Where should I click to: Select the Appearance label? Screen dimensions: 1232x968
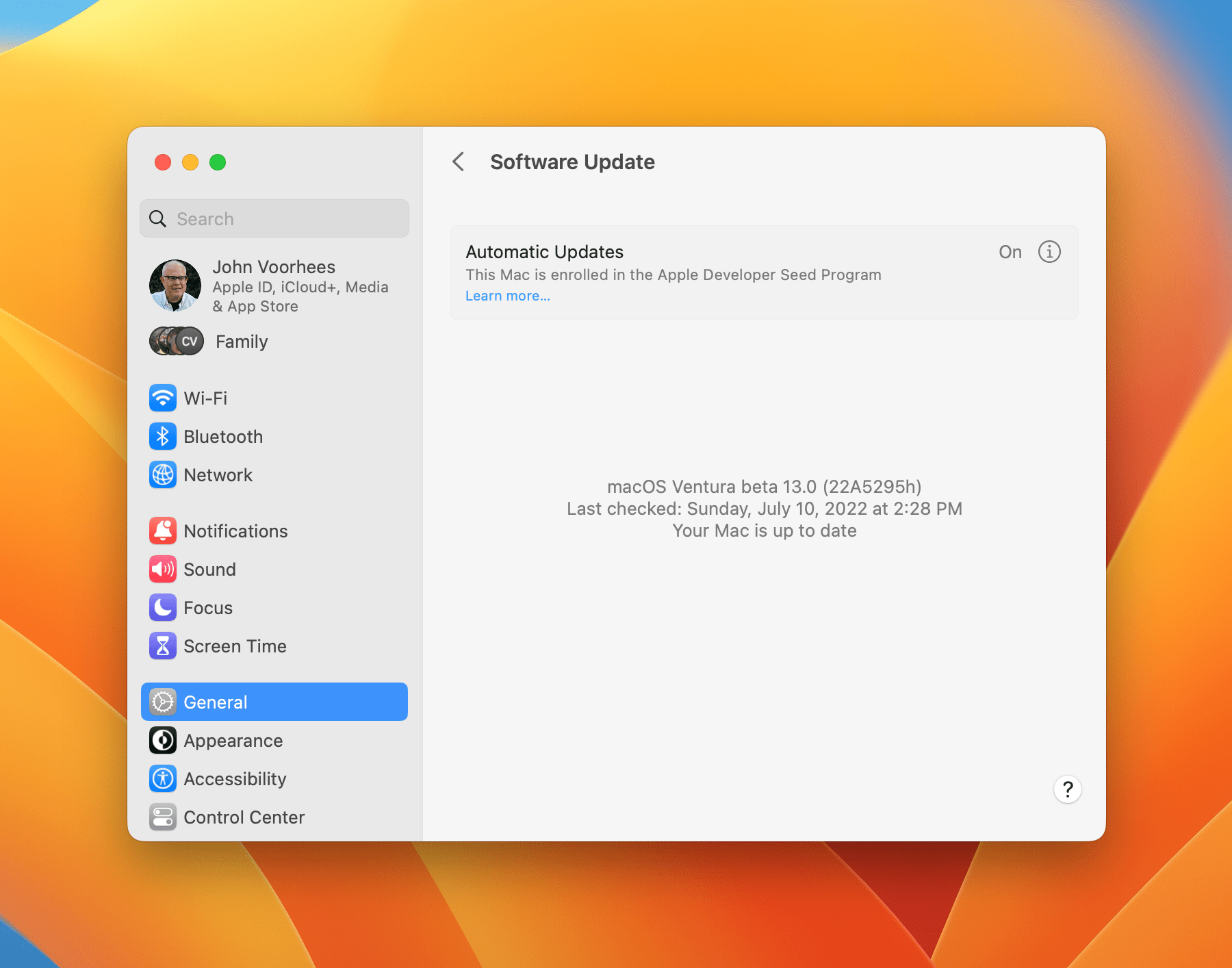tap(233, 741)
